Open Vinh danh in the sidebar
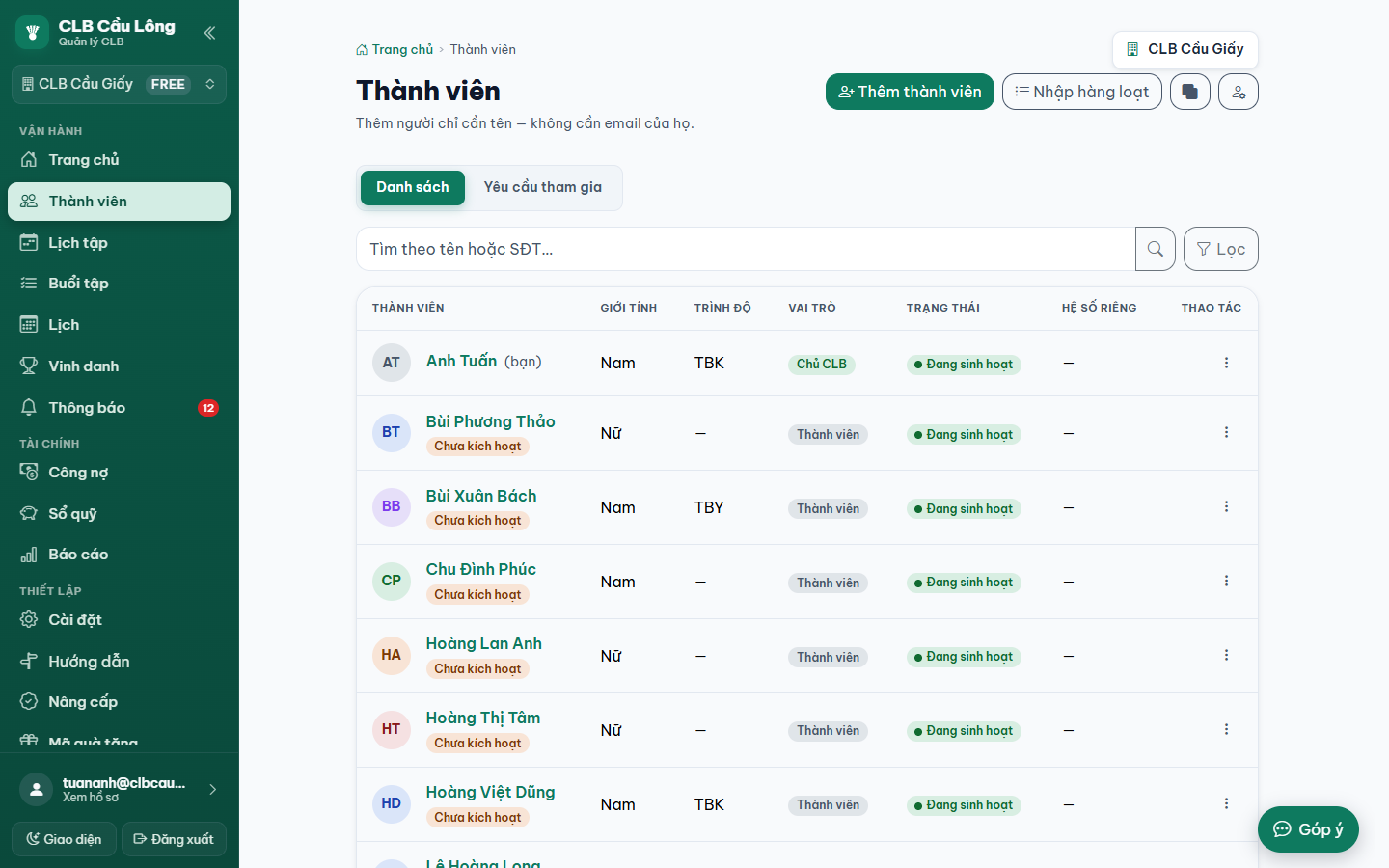The width and height of the screenshot is (1389, 868). (120, 366)
